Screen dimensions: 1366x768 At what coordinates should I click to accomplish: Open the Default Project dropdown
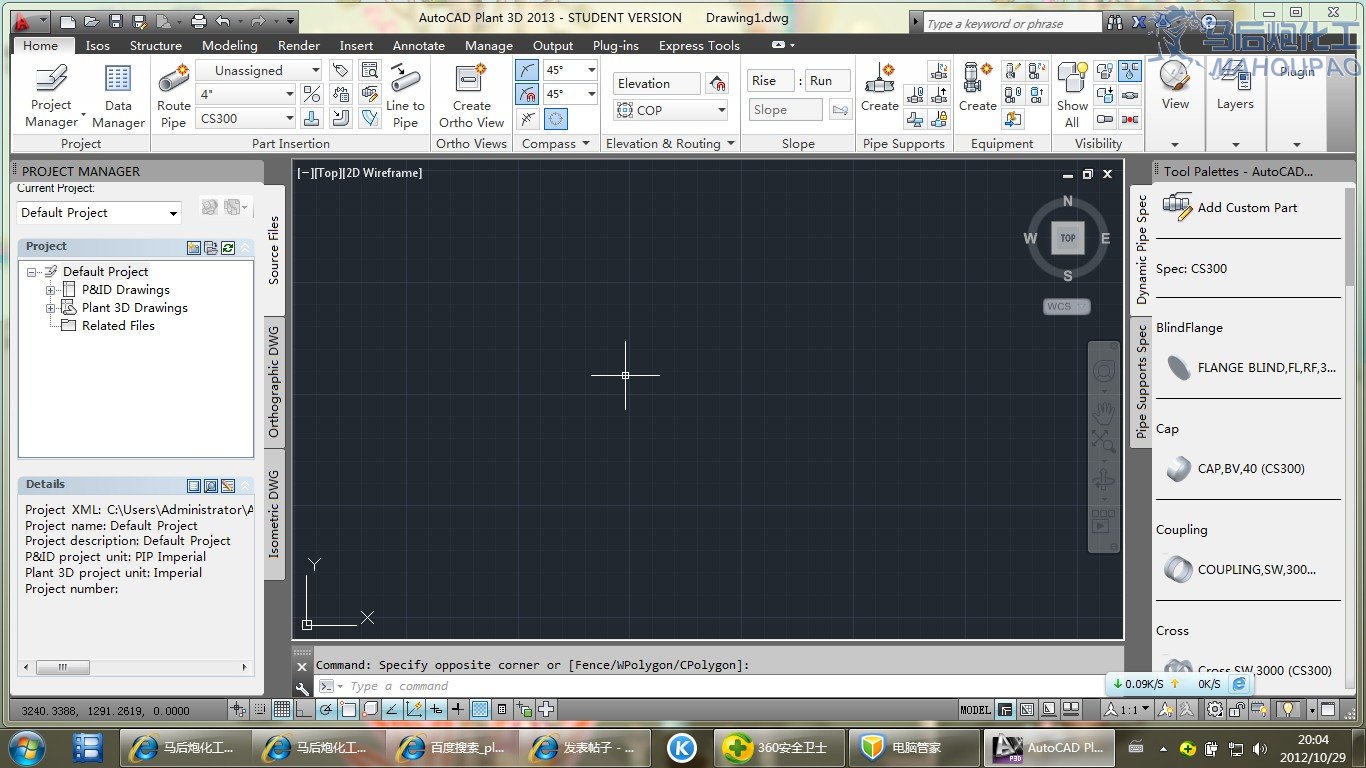pyautogui.click(x=100, y=212)
